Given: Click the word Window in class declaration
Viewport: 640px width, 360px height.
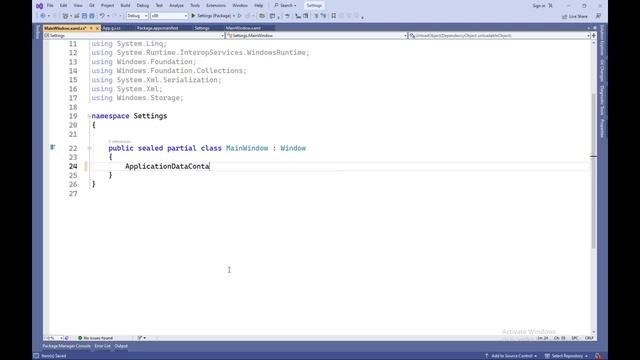Looking at the screenshot, I should [293, 148].
